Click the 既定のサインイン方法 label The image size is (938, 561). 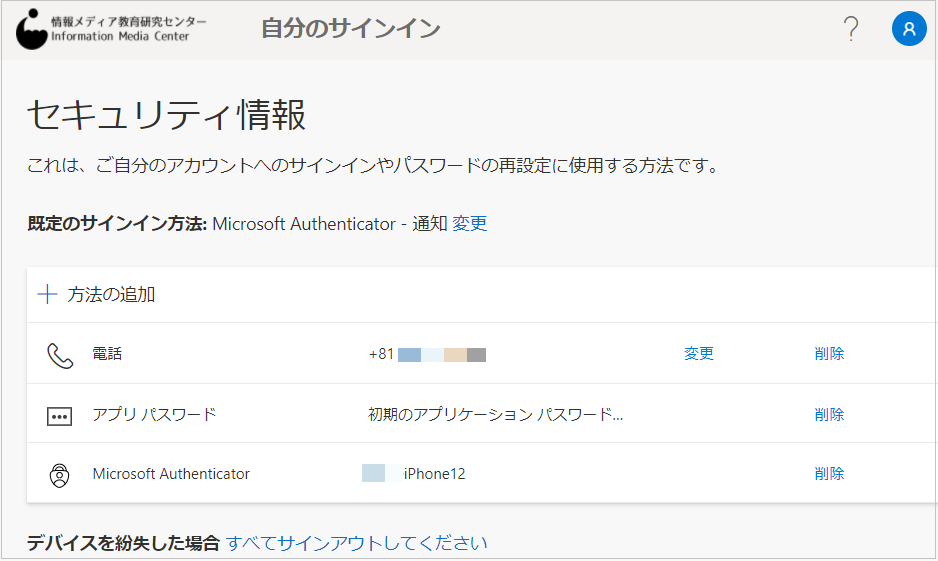coord(117,224)
